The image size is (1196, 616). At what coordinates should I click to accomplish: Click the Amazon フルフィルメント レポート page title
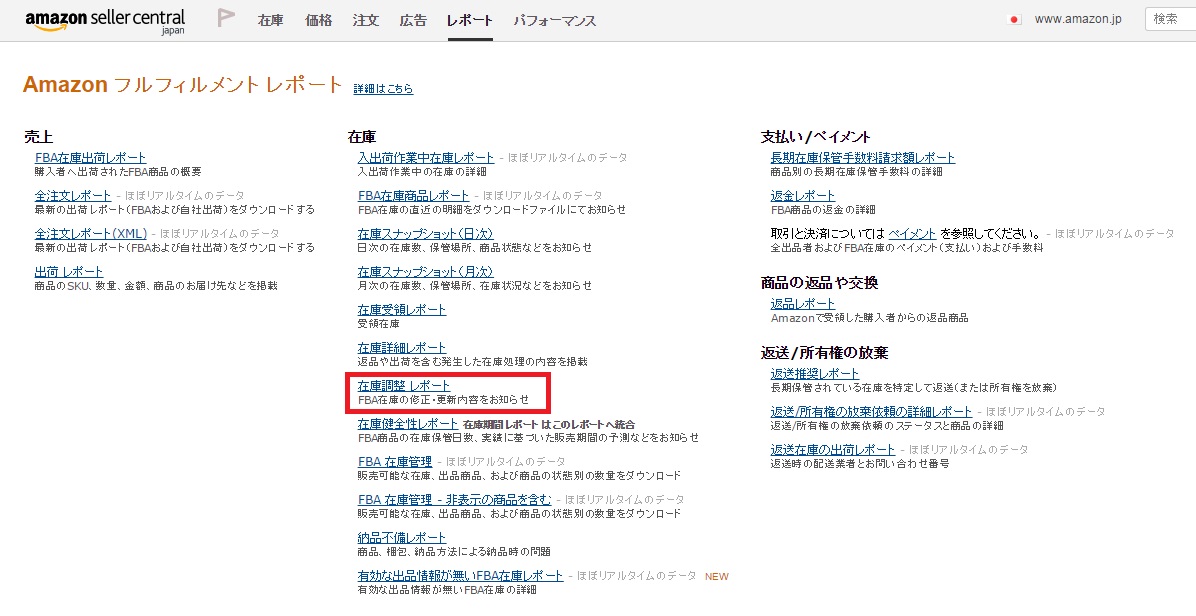pos(182,85)
